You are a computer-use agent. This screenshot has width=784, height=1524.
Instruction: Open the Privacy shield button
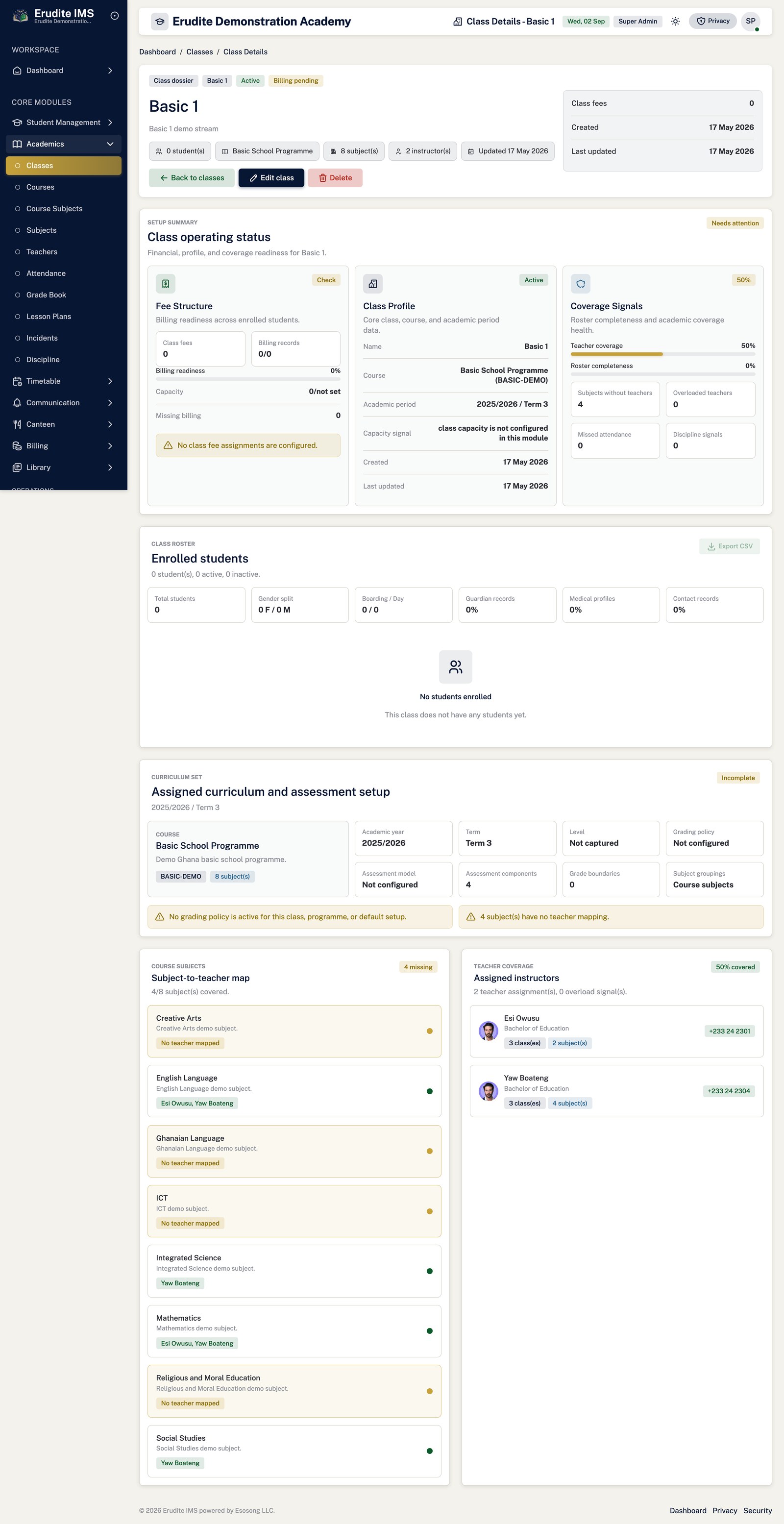coord(712,21)
